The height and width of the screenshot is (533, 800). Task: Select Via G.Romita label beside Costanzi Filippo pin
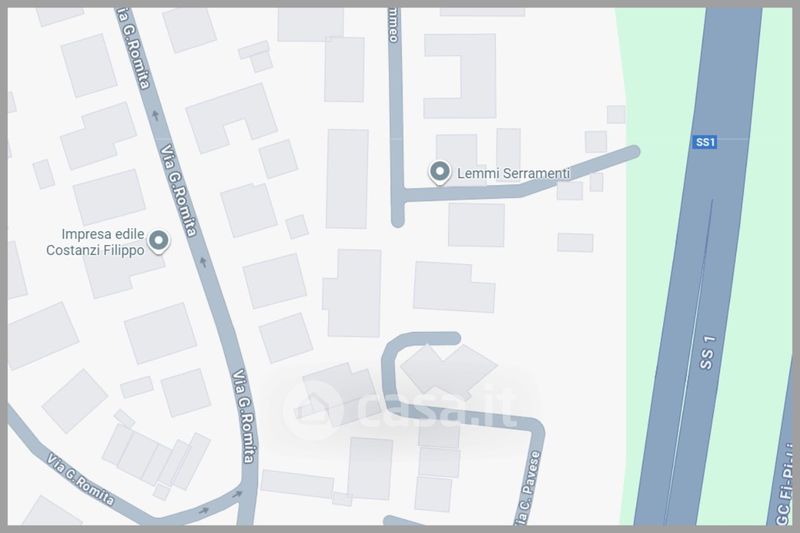(178, 191)
